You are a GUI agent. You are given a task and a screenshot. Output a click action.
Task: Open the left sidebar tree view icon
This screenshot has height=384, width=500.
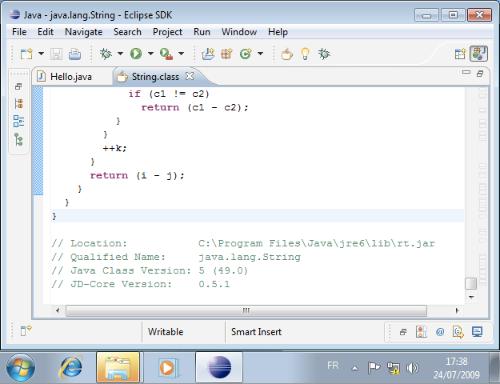(x=19, y=139)
